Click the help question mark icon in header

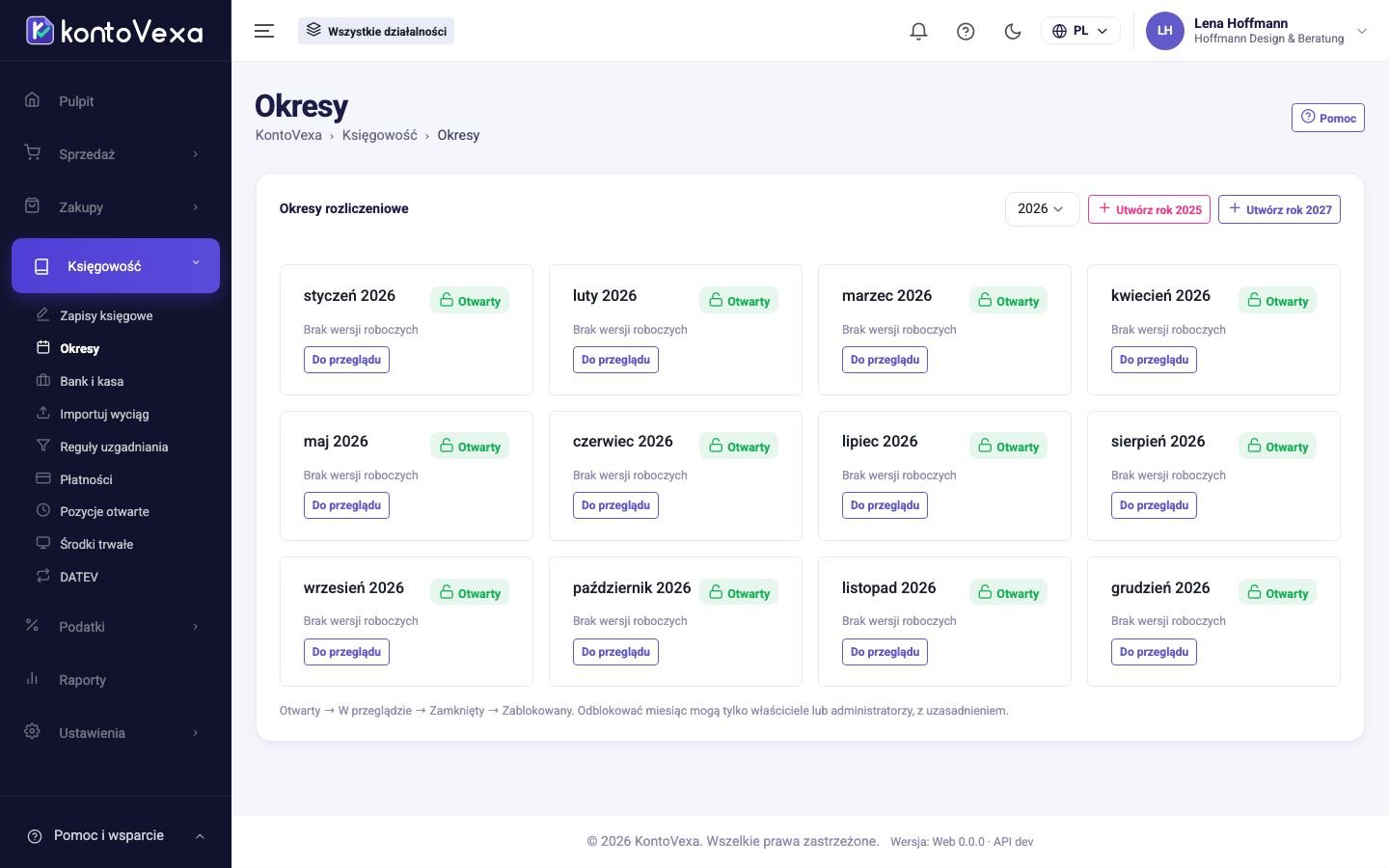[966, 31]
